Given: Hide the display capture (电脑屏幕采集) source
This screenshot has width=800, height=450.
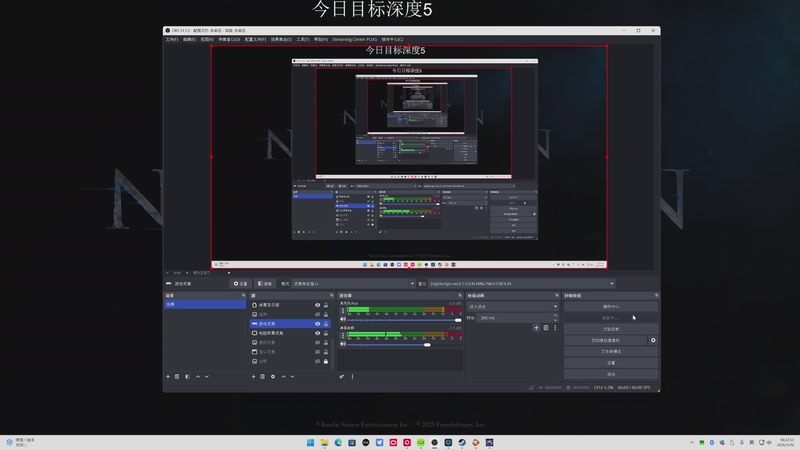Looking at the screenshot, I should click(317, 333).
